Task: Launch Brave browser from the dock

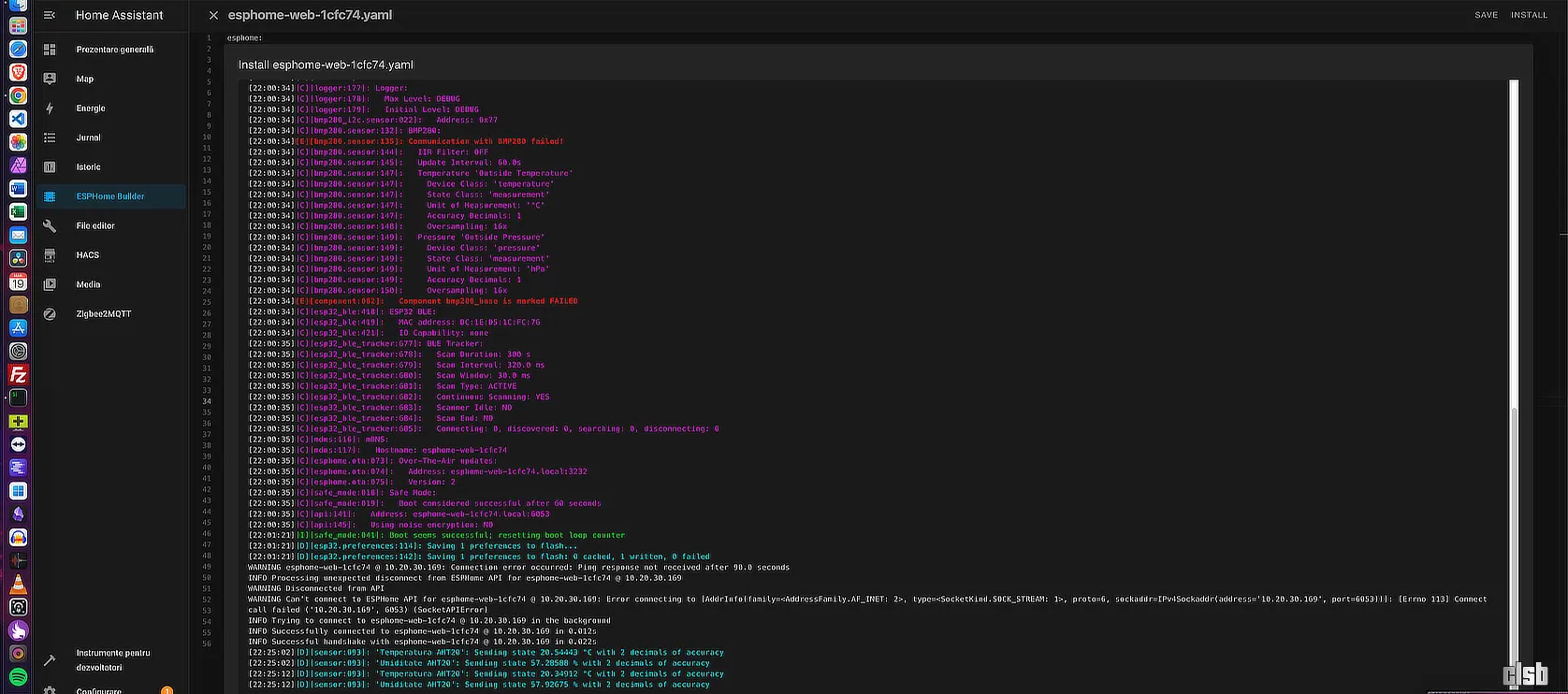Action: pos(18,72)
